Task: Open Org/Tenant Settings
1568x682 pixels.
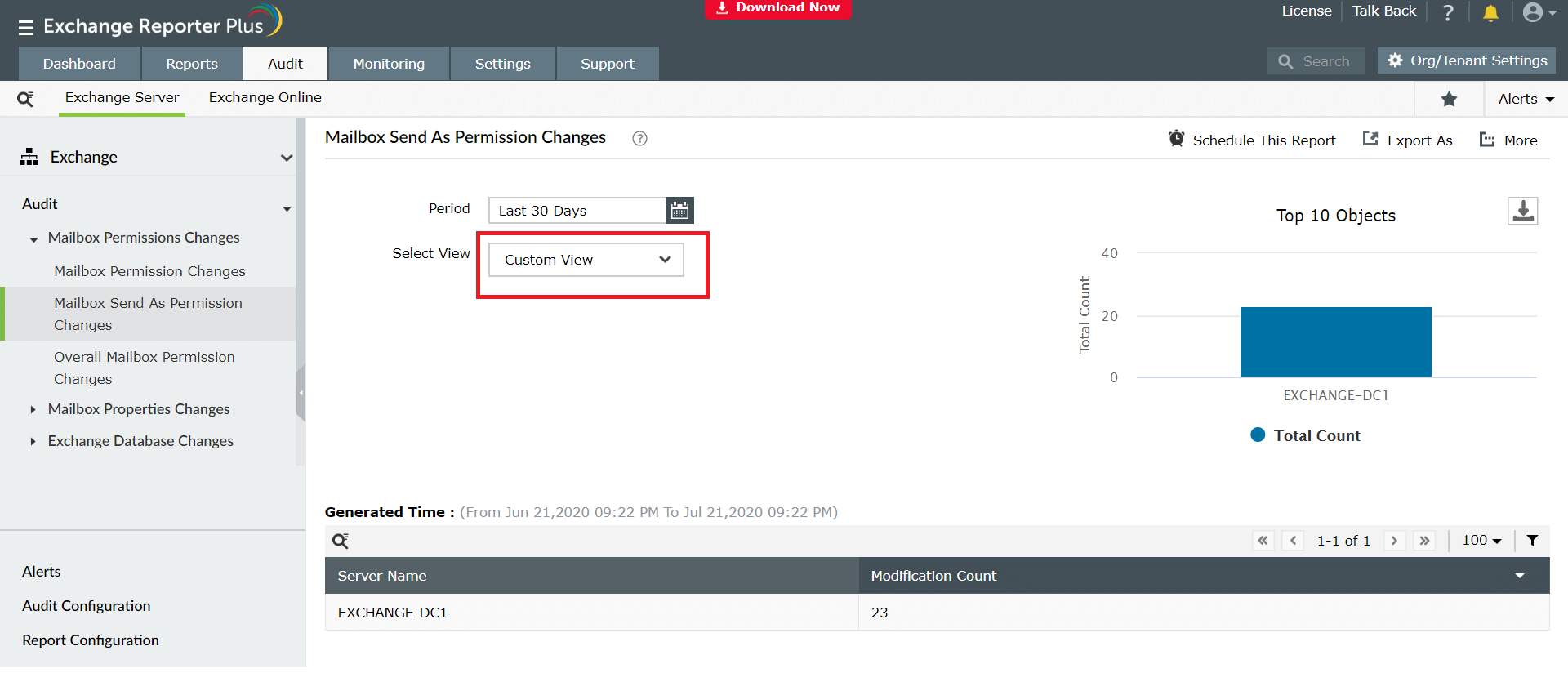Action: pyautogui.click(x=1467, y=60)
